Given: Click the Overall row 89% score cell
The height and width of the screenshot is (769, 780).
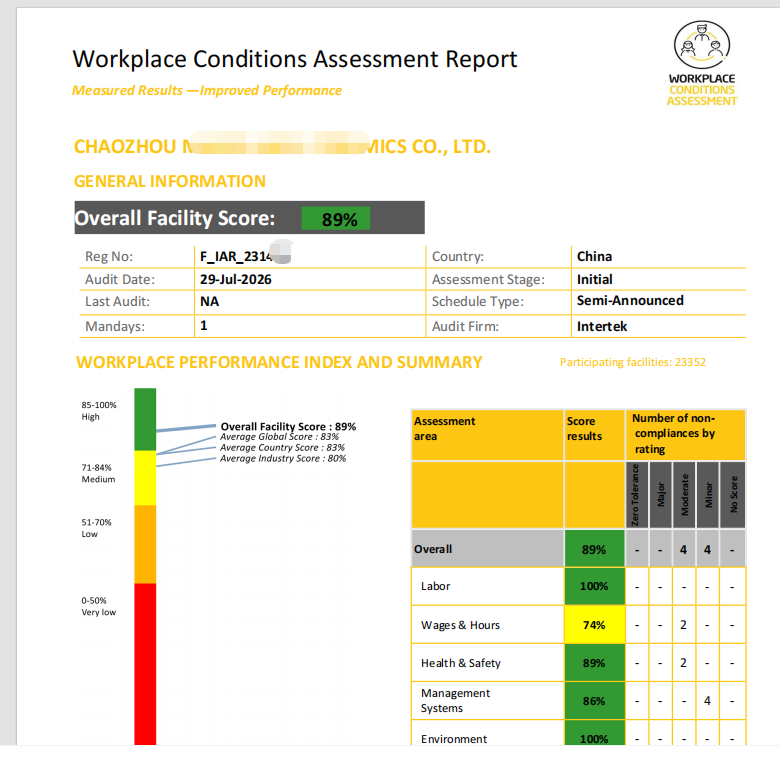Looking at the screenshot, I should tap(594, 549).
